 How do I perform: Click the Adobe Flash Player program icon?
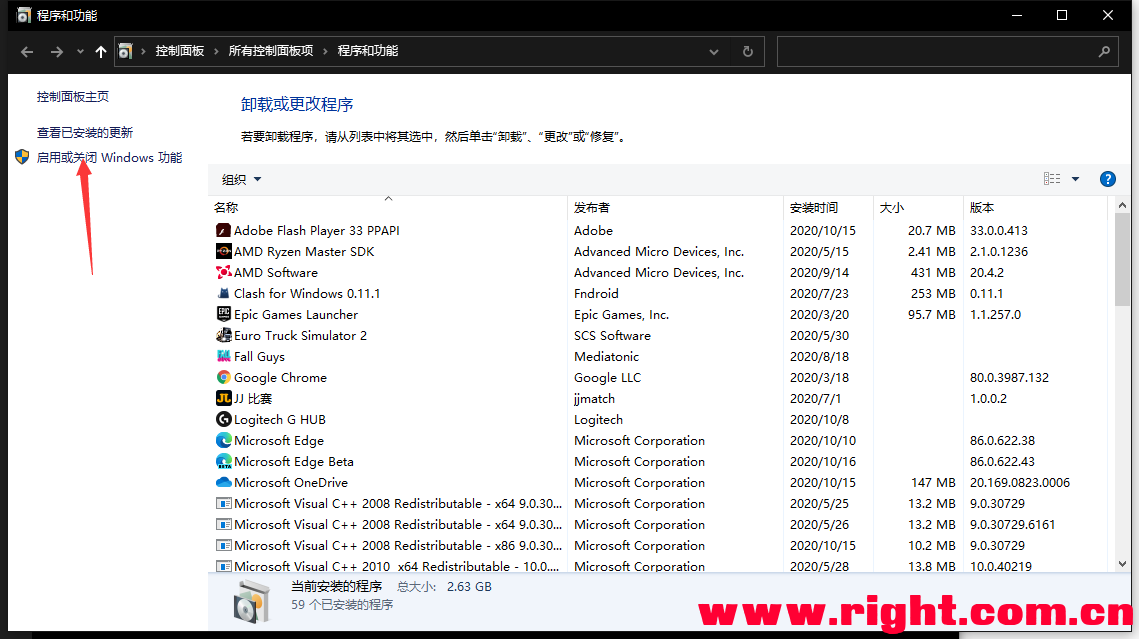(x=224, y=230)
